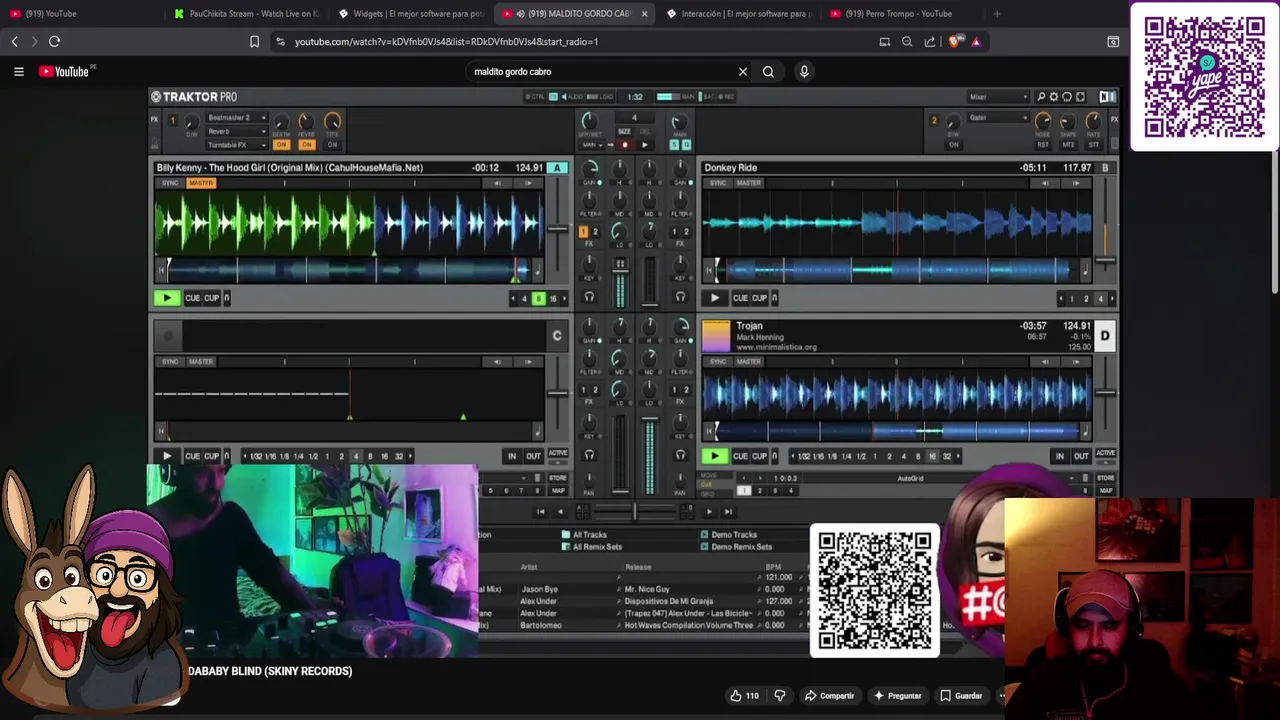Click Traktor header search magnifier icon
This screenshot has width=1280, height=720.
tap(1041, 97)
